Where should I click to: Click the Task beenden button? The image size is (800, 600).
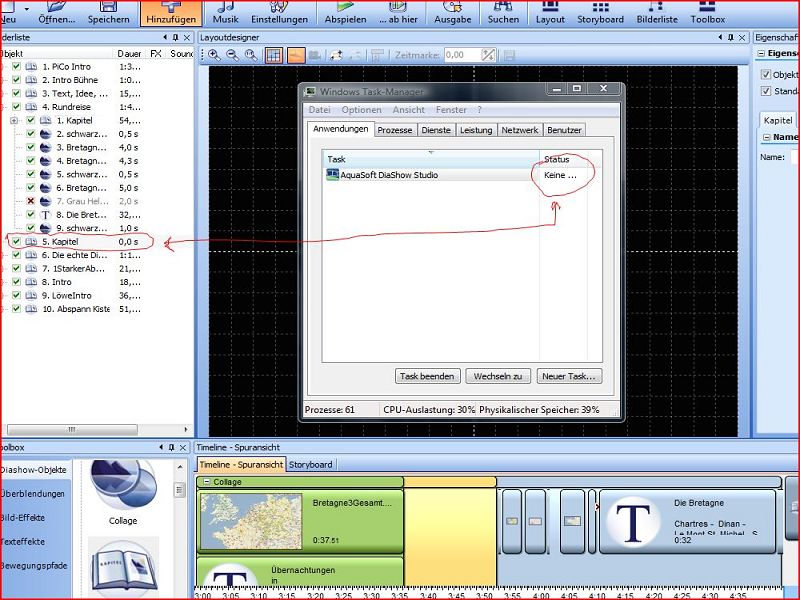pyautogui.click(x=428, y=376)
